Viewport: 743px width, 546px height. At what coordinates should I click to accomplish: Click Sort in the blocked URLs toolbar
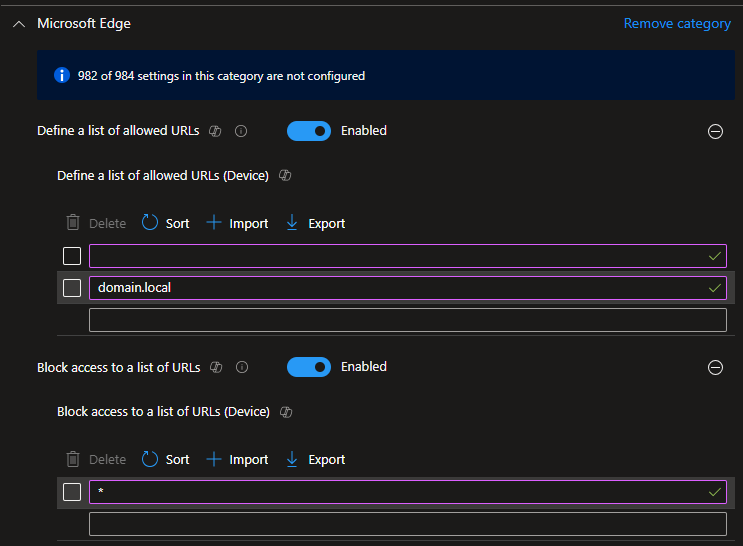pos(166,459)
